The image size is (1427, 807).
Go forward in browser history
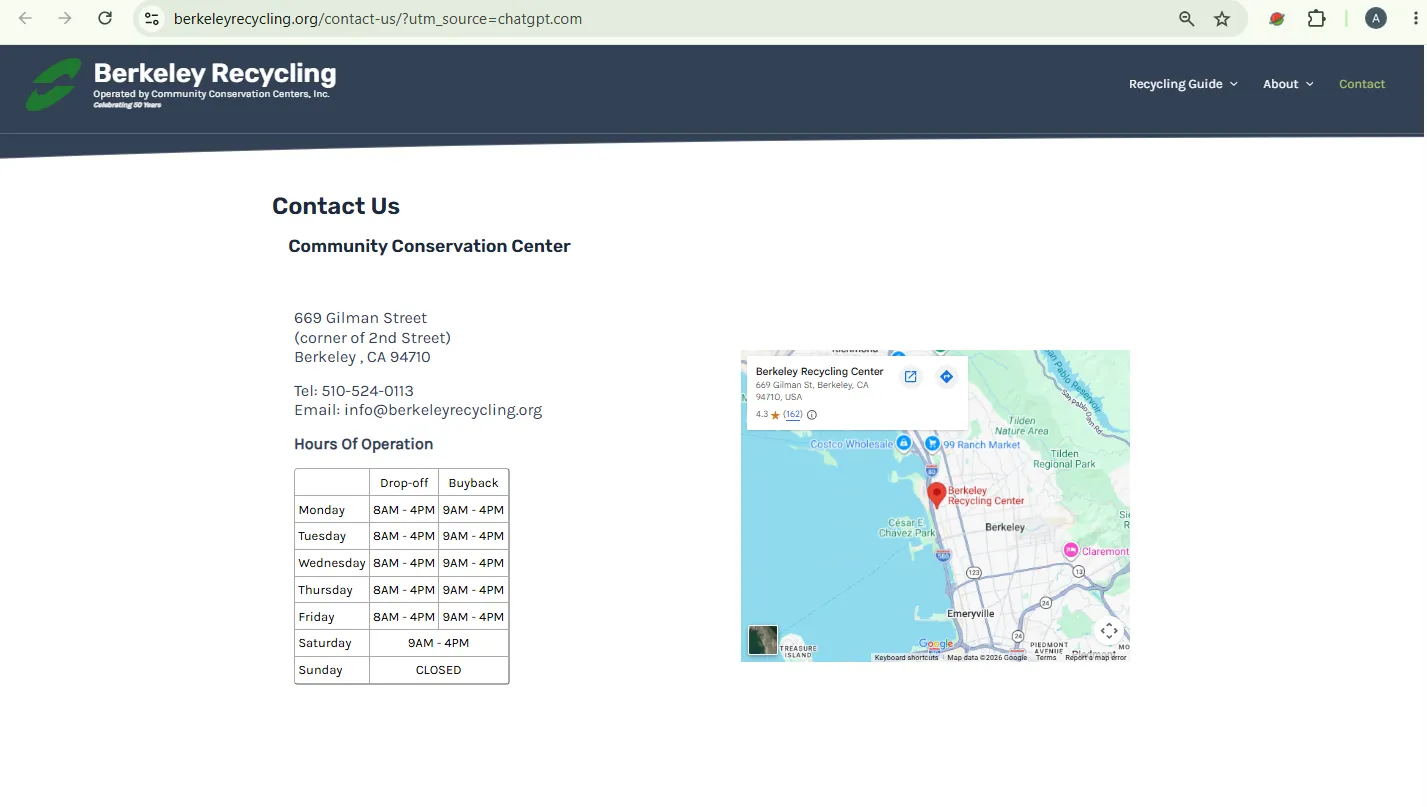(x=65, y=18)
